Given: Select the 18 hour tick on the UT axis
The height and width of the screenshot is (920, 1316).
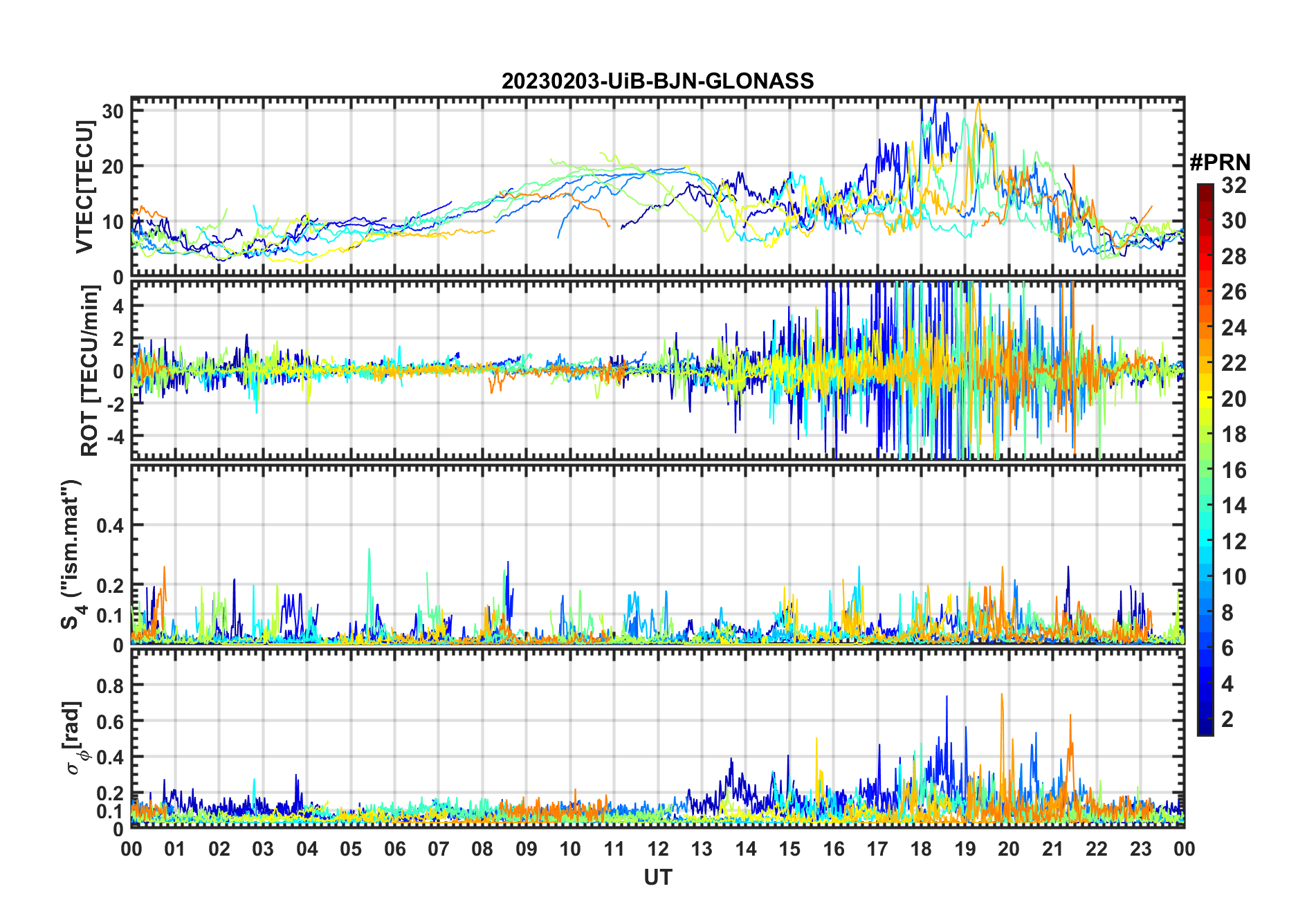Looking at the screenshot, I should click(921, 849).
